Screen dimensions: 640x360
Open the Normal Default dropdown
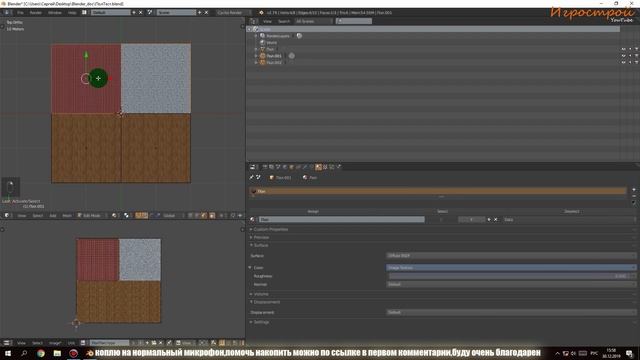(x=511, y=284)
